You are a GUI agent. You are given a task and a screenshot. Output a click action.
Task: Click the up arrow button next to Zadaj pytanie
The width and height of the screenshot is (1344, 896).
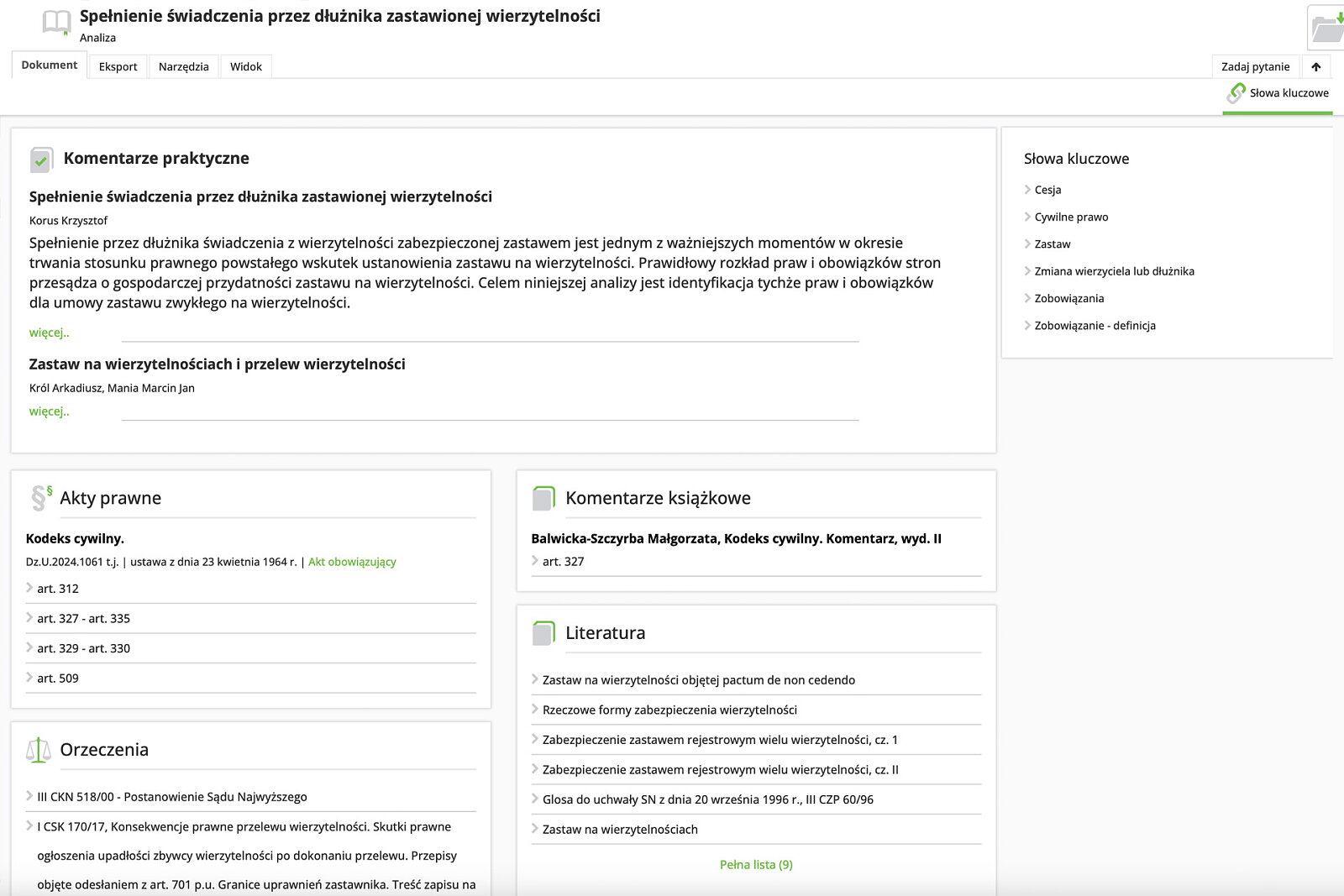(x=1315, y=67)
